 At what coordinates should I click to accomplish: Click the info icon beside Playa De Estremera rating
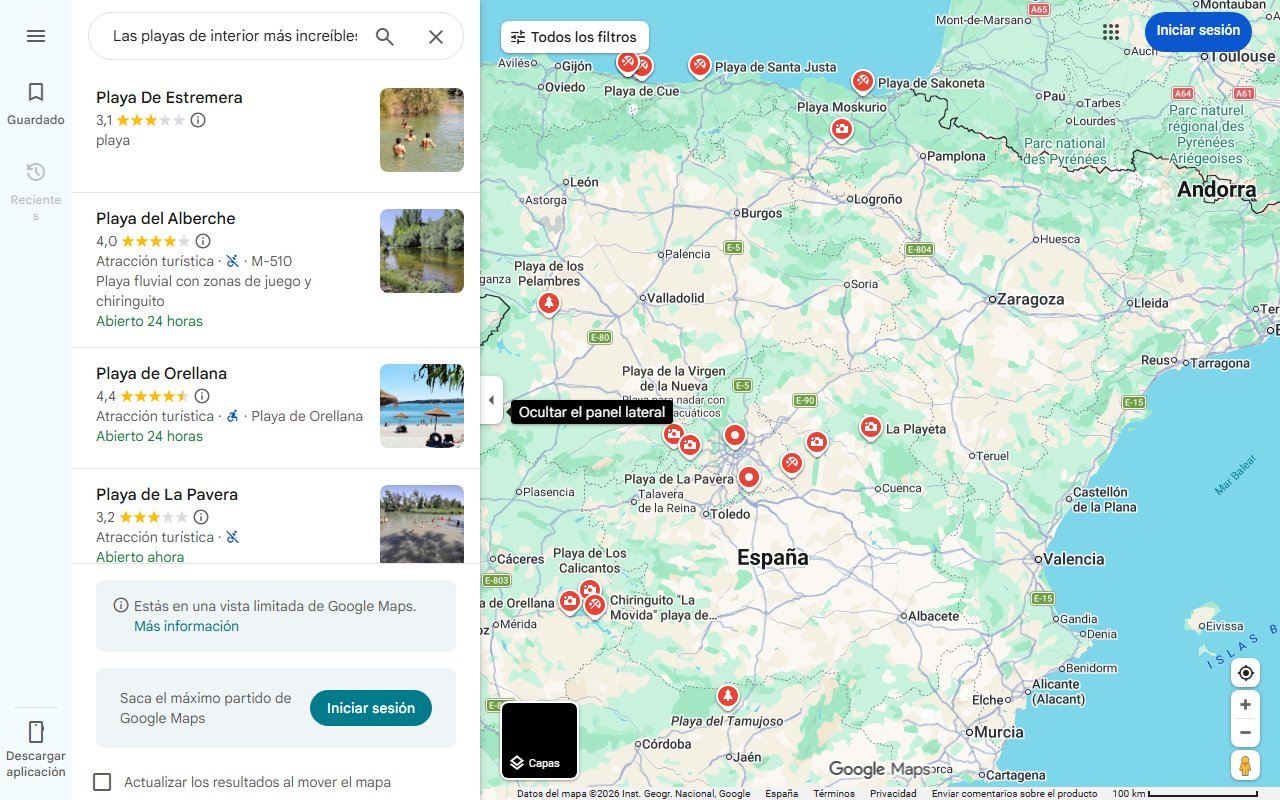click(198, 119)
